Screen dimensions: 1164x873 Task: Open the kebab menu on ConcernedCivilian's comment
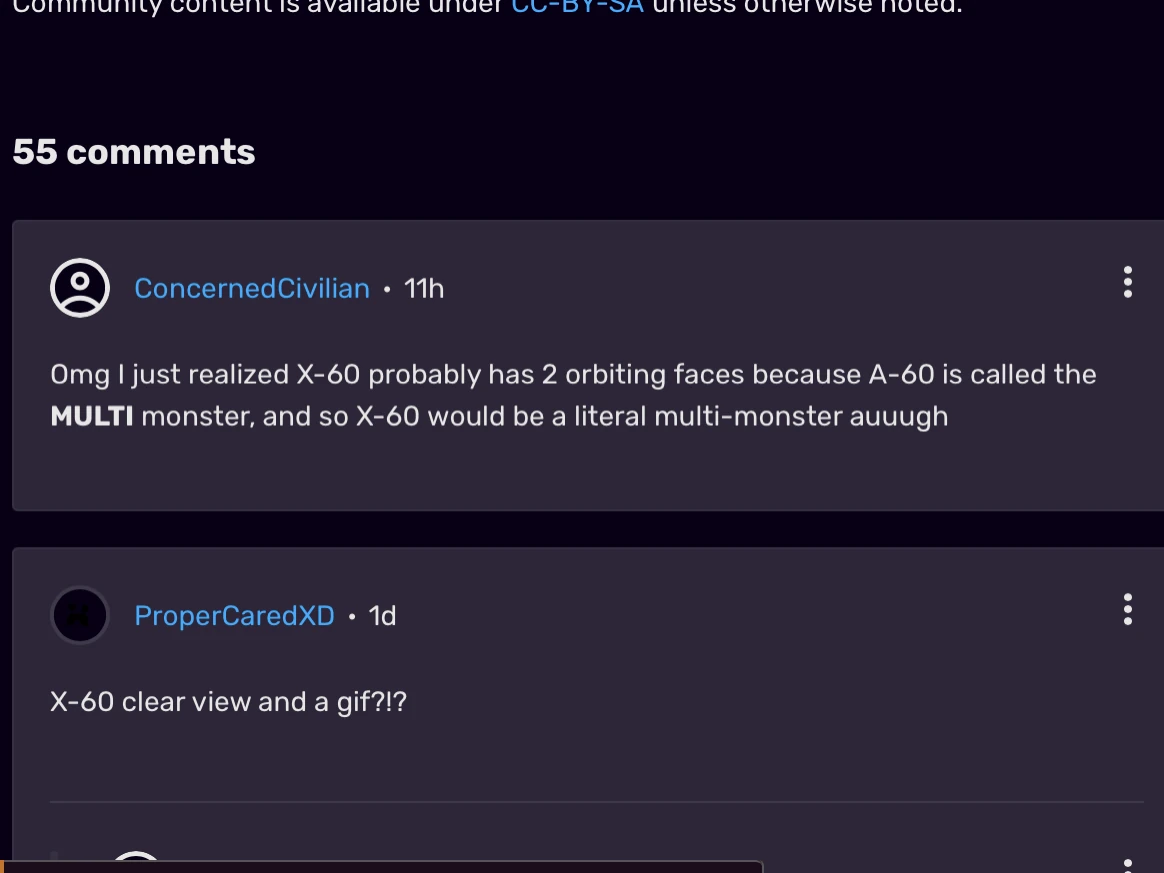(x=1127, y=283)
